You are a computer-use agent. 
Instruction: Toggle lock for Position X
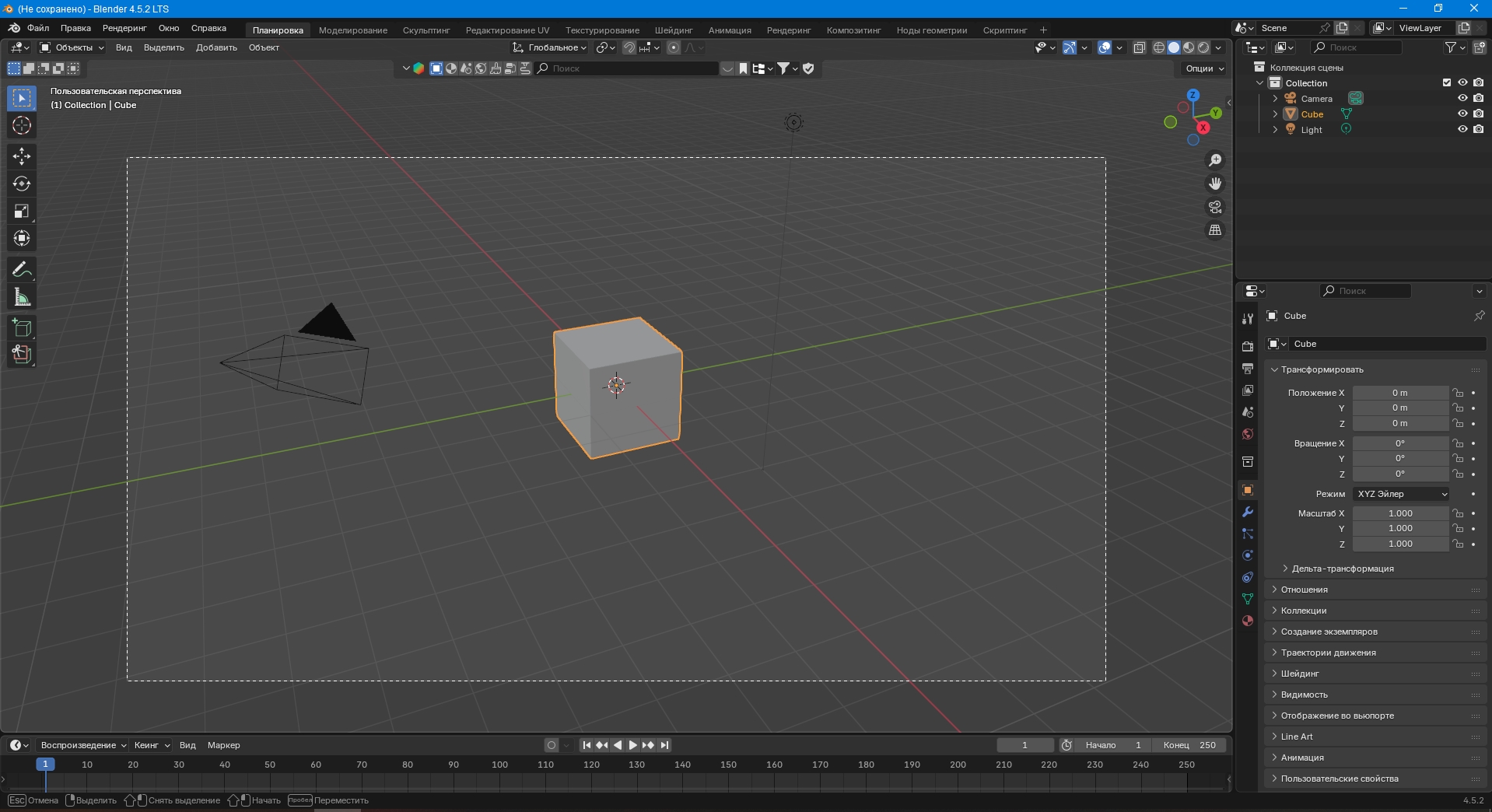click(x=1458, y=393)
